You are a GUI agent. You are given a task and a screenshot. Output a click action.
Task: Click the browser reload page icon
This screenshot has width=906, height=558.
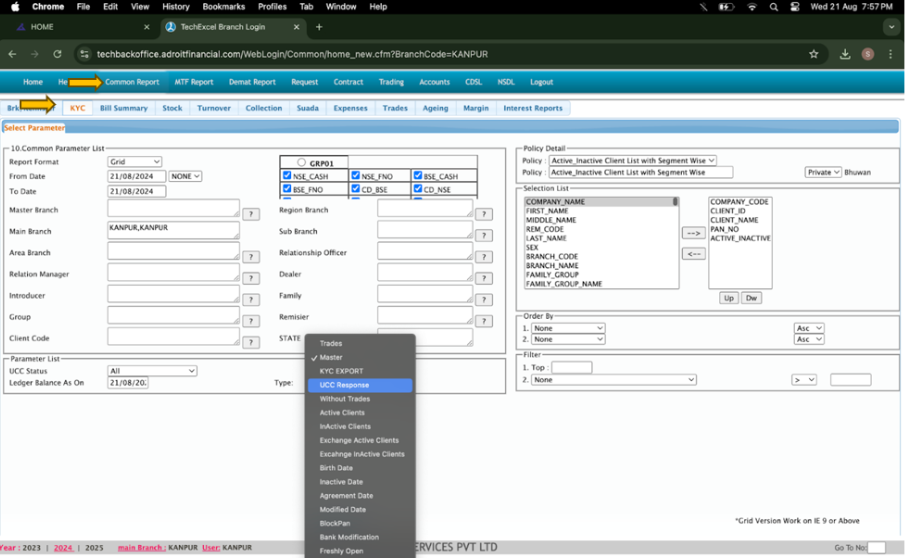[57, 54]
